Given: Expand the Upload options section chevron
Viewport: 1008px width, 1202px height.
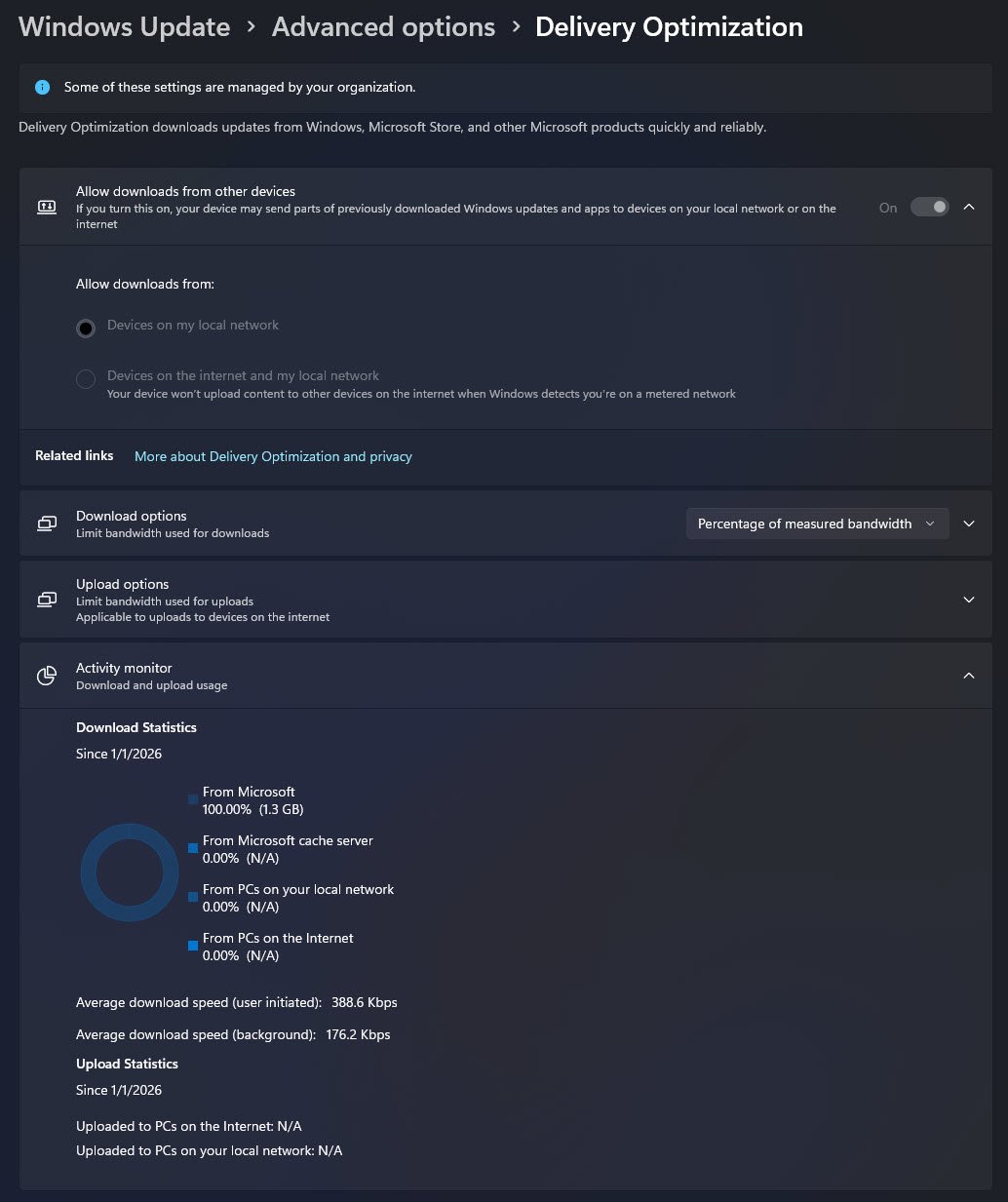Looking at the screenshot, I should click(969, 600).
